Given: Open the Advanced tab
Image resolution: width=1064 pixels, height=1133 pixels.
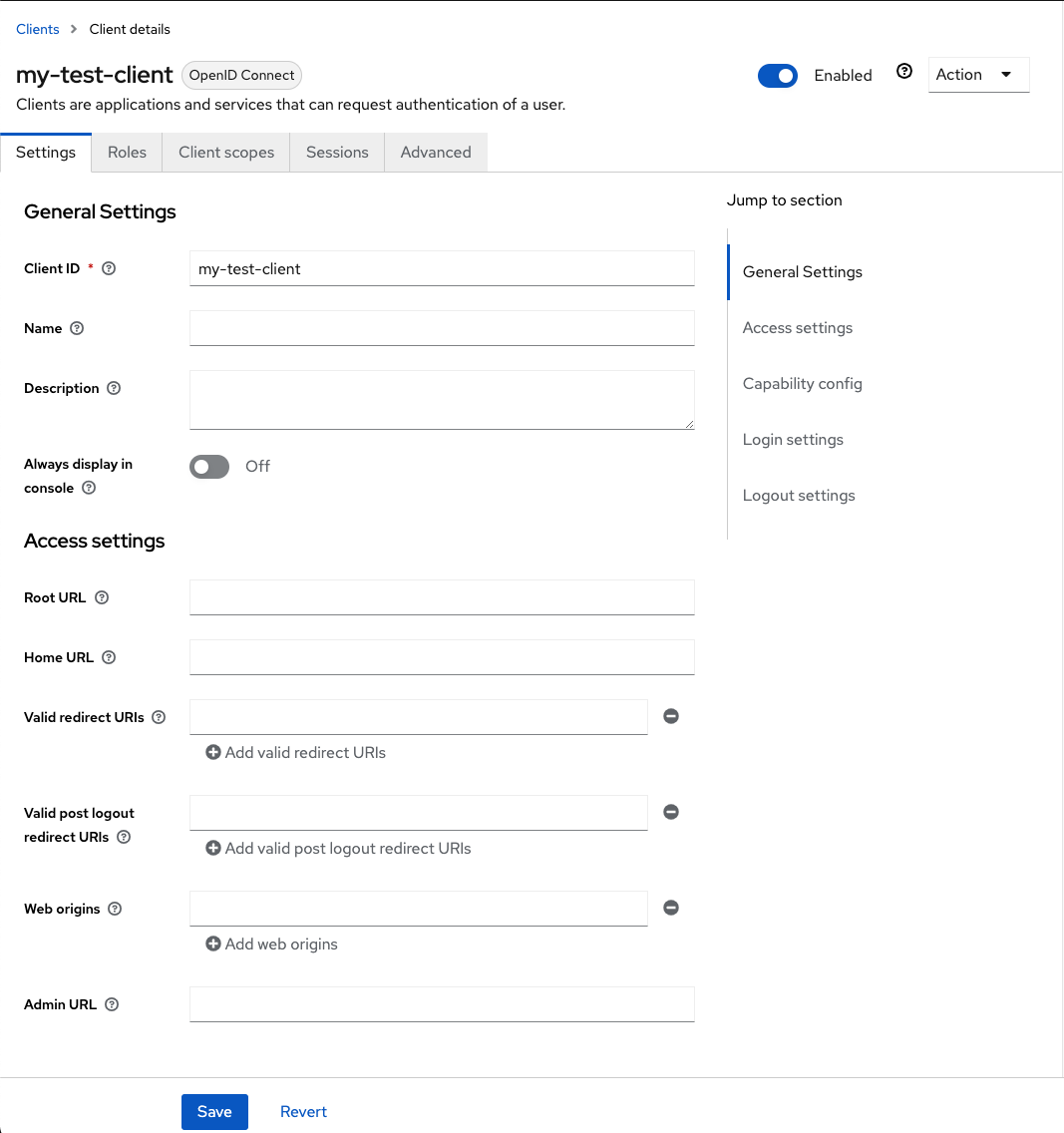Looking at the screenshot, I should [436, 153].
